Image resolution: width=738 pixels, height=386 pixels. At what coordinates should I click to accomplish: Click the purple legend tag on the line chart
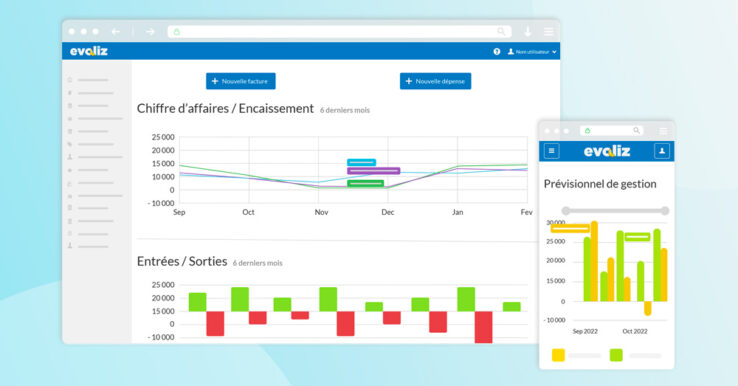point(374,170)
